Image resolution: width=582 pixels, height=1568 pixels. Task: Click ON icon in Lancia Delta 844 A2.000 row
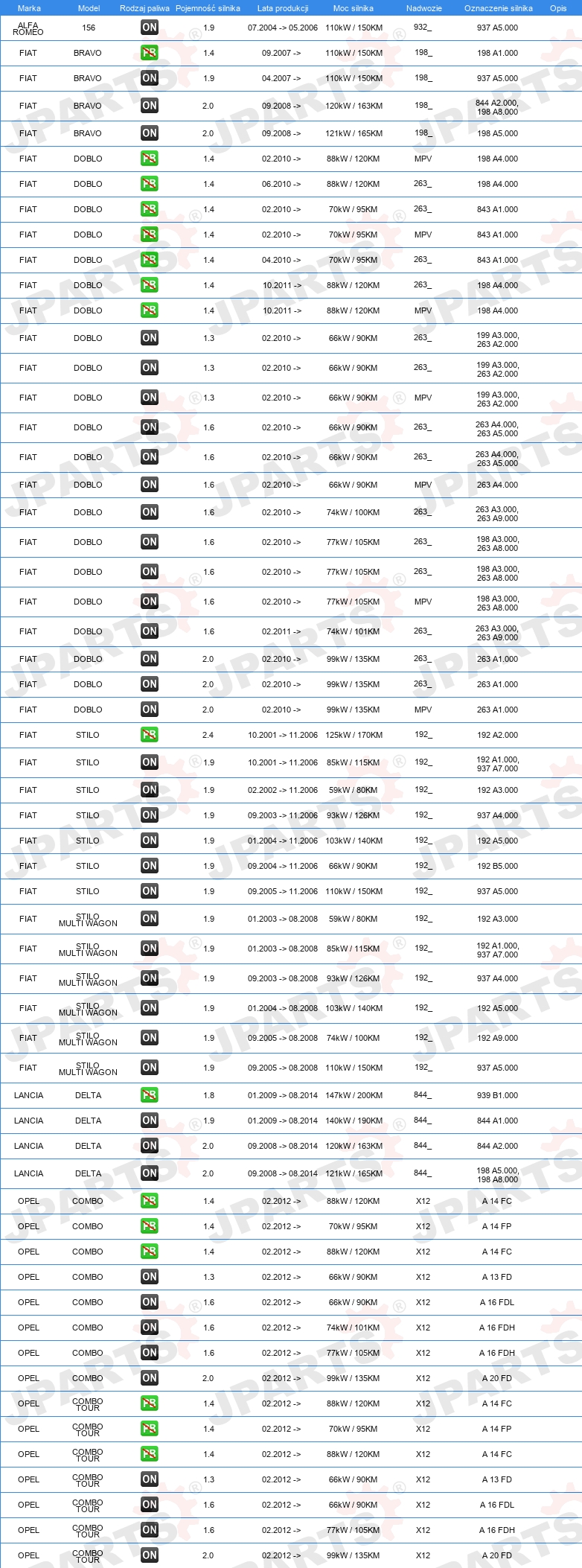click(150, 1146)
